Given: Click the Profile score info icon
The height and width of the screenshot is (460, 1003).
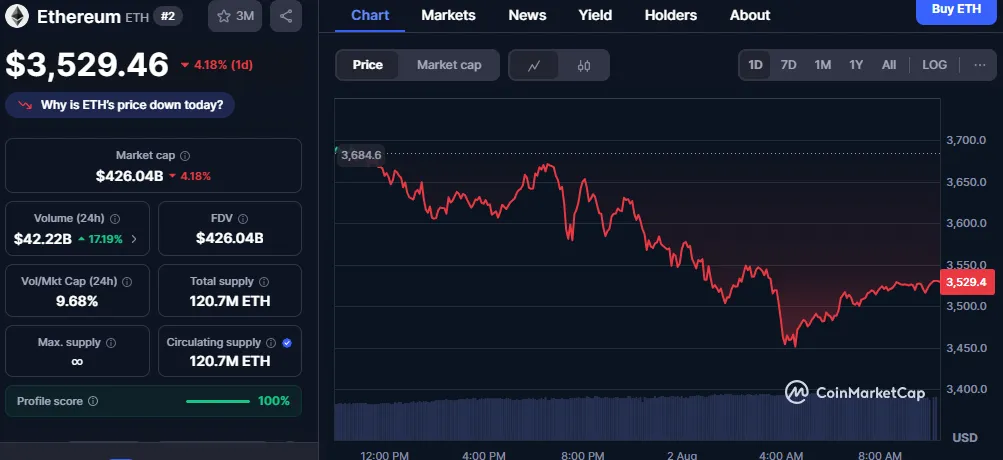Looking at the screenshot, I should click(x=93, y=401).
